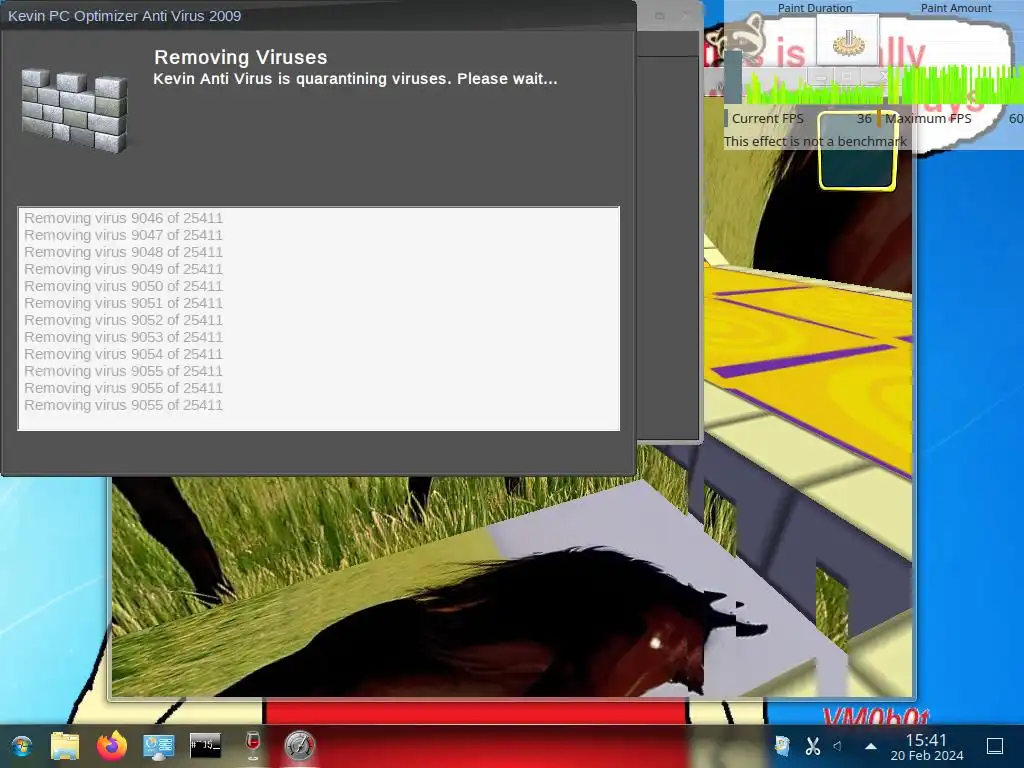Click the show desktop button

click(995, 746)
